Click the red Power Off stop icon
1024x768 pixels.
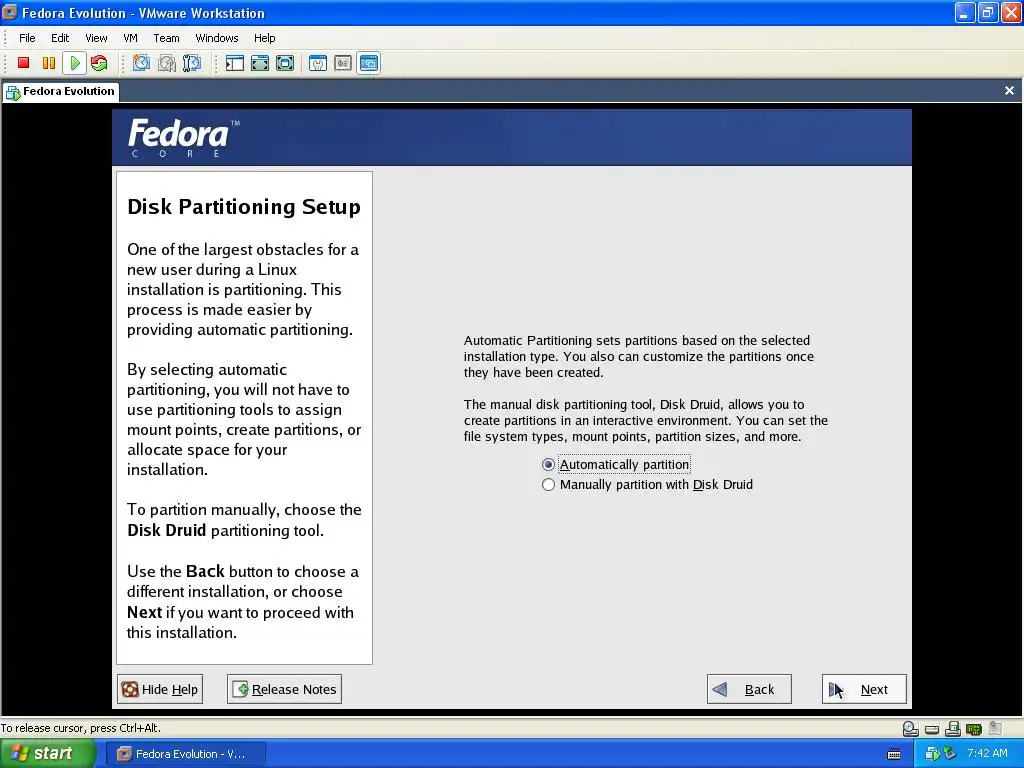point(24,63)
